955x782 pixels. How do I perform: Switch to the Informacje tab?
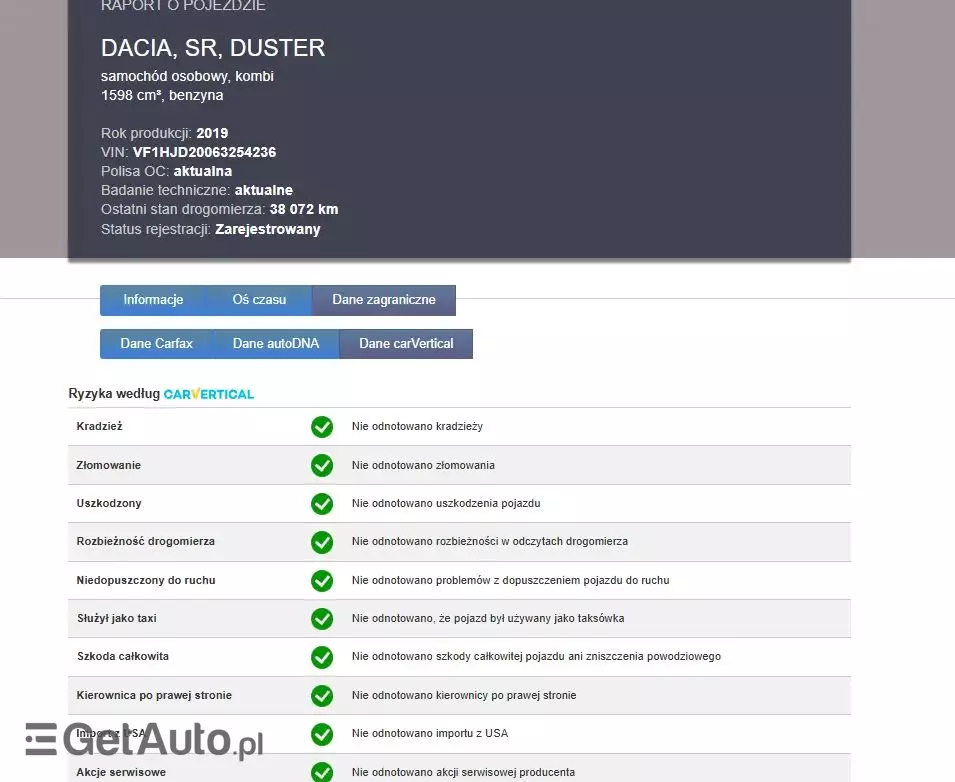[152, 300]
